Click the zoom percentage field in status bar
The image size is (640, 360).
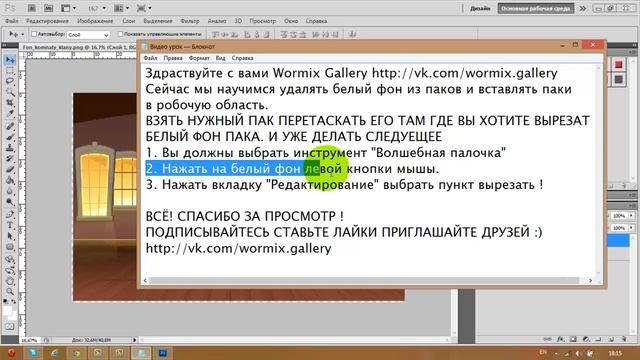[x=29, y=340]
